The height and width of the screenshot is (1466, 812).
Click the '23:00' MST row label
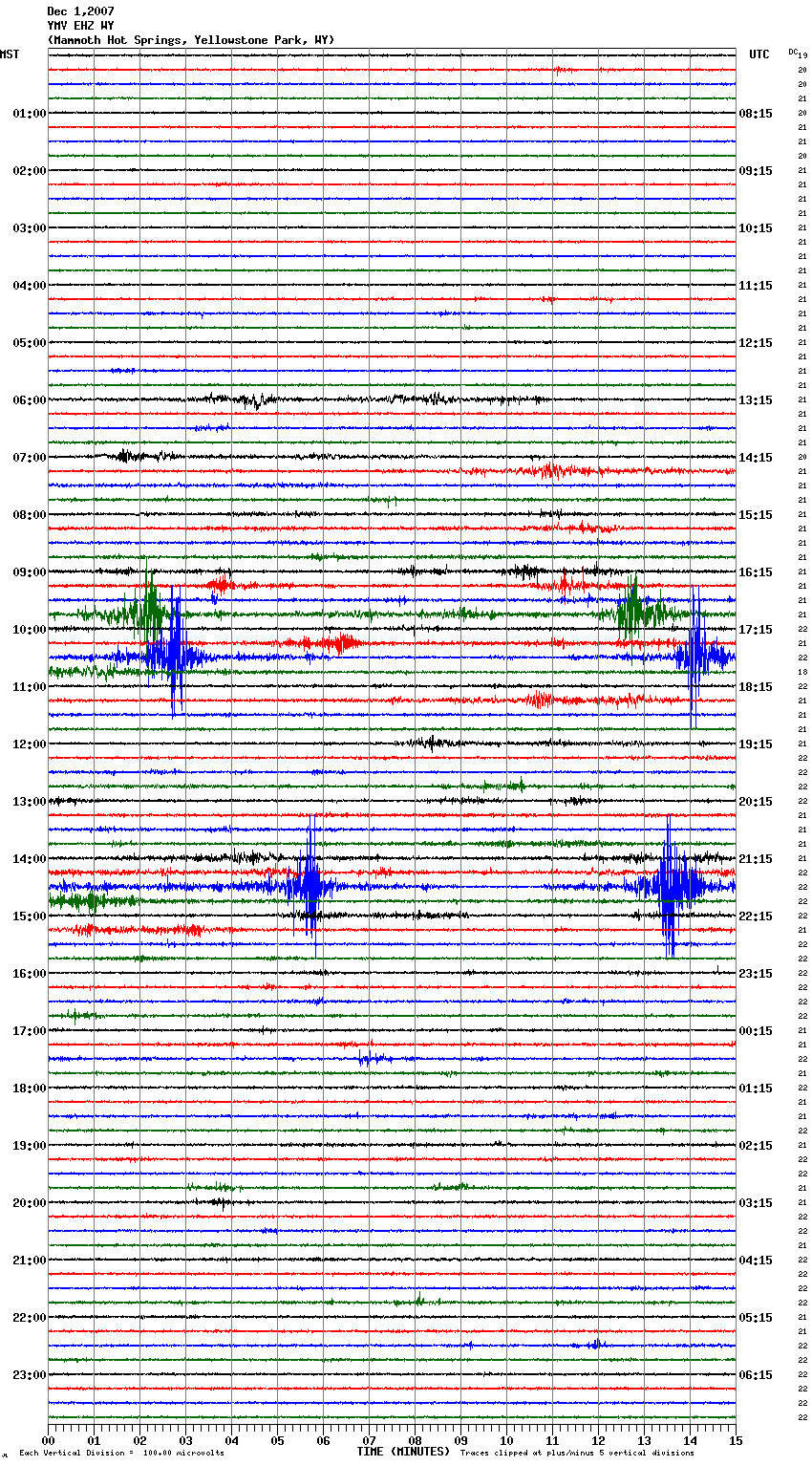point(30,1375)
